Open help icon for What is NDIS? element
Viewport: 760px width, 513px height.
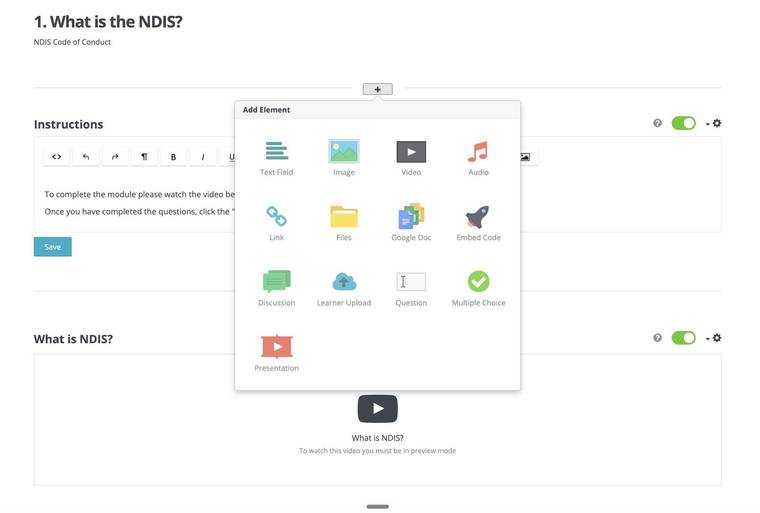(657, 337)
